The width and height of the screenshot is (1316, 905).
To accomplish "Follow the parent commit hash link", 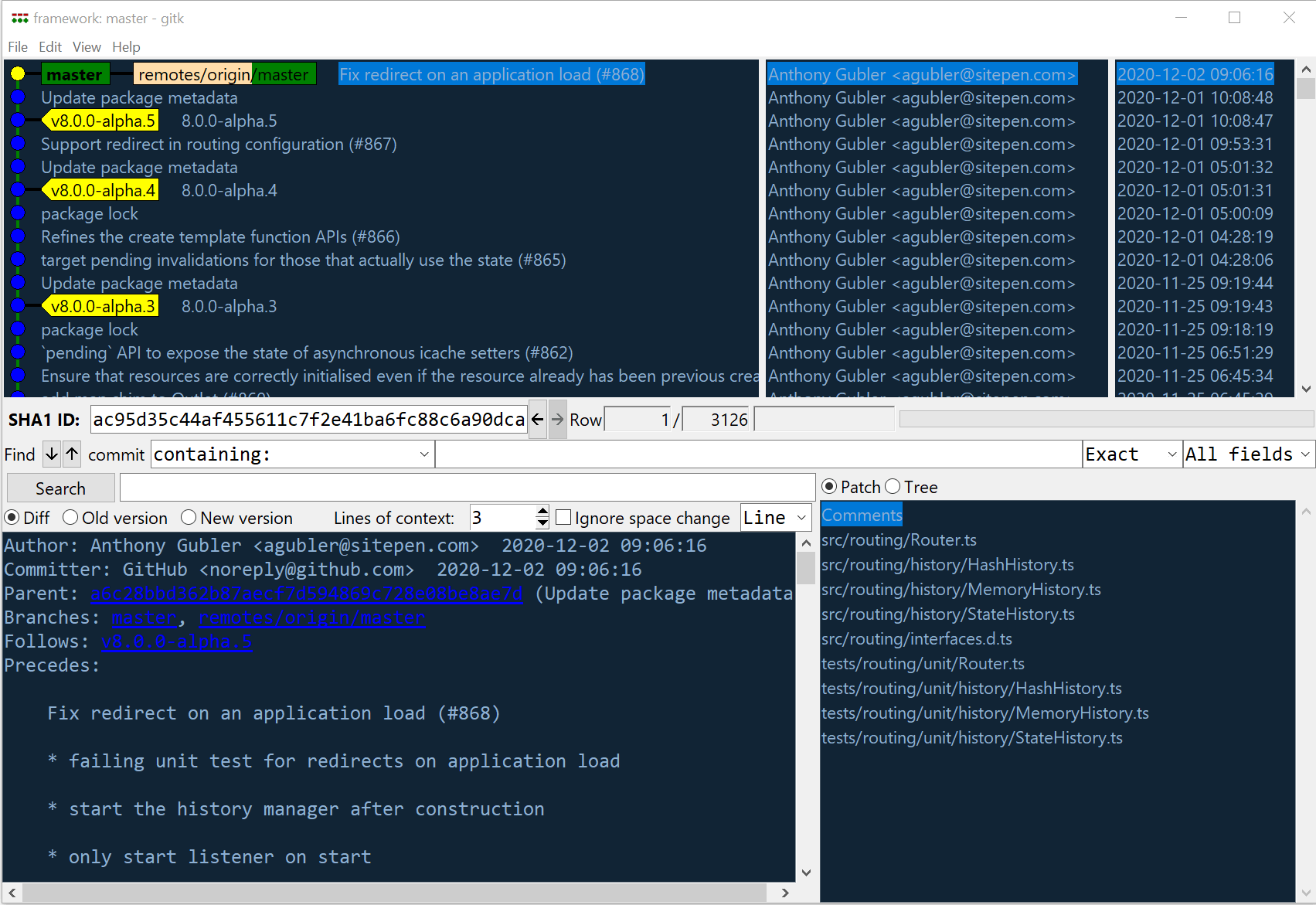I will (307, 594).
